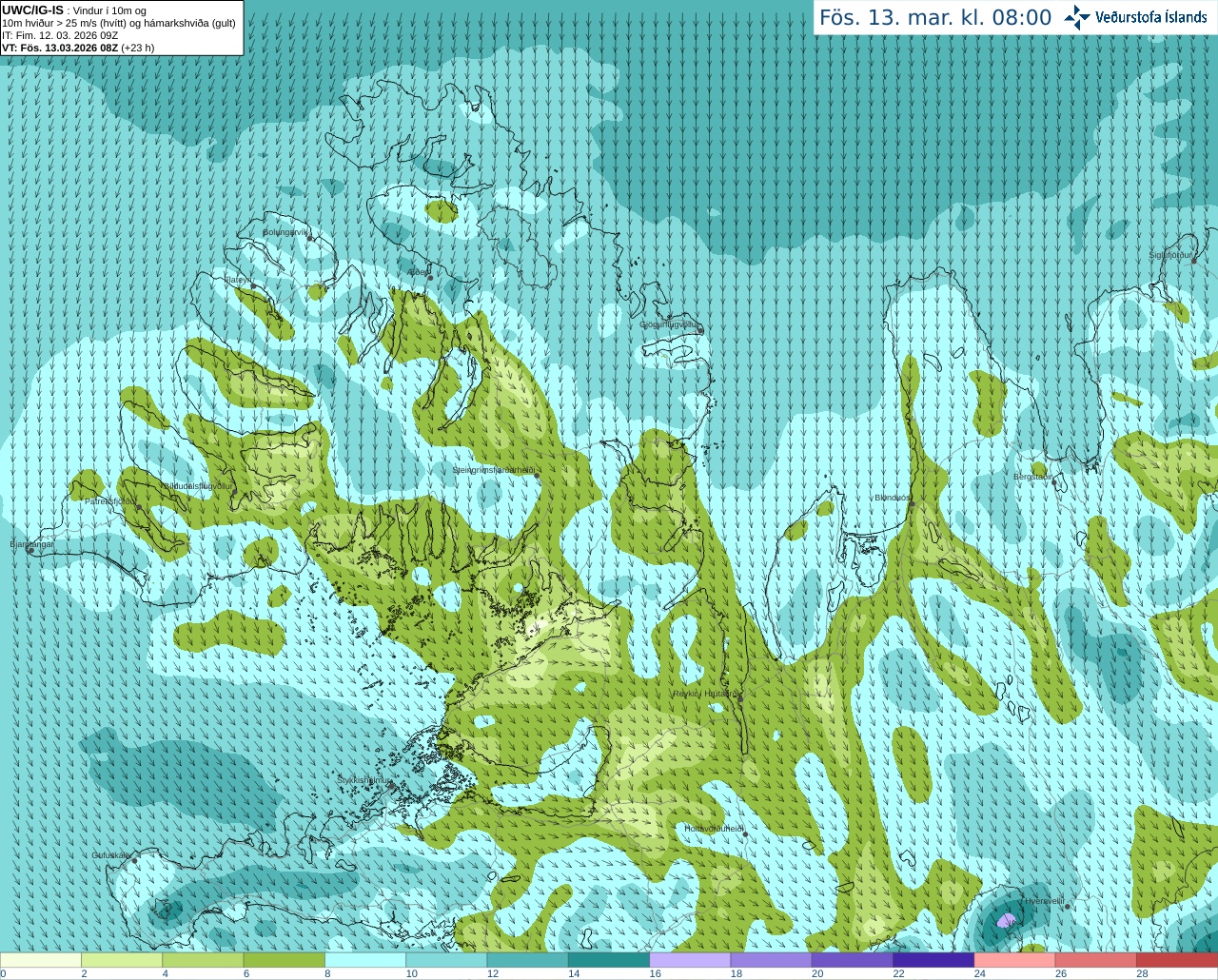Image resolution: width=1218 pixels, height=980 pixels.
Task: Click the Patreksfjörður station label
Action: [110, 500]
